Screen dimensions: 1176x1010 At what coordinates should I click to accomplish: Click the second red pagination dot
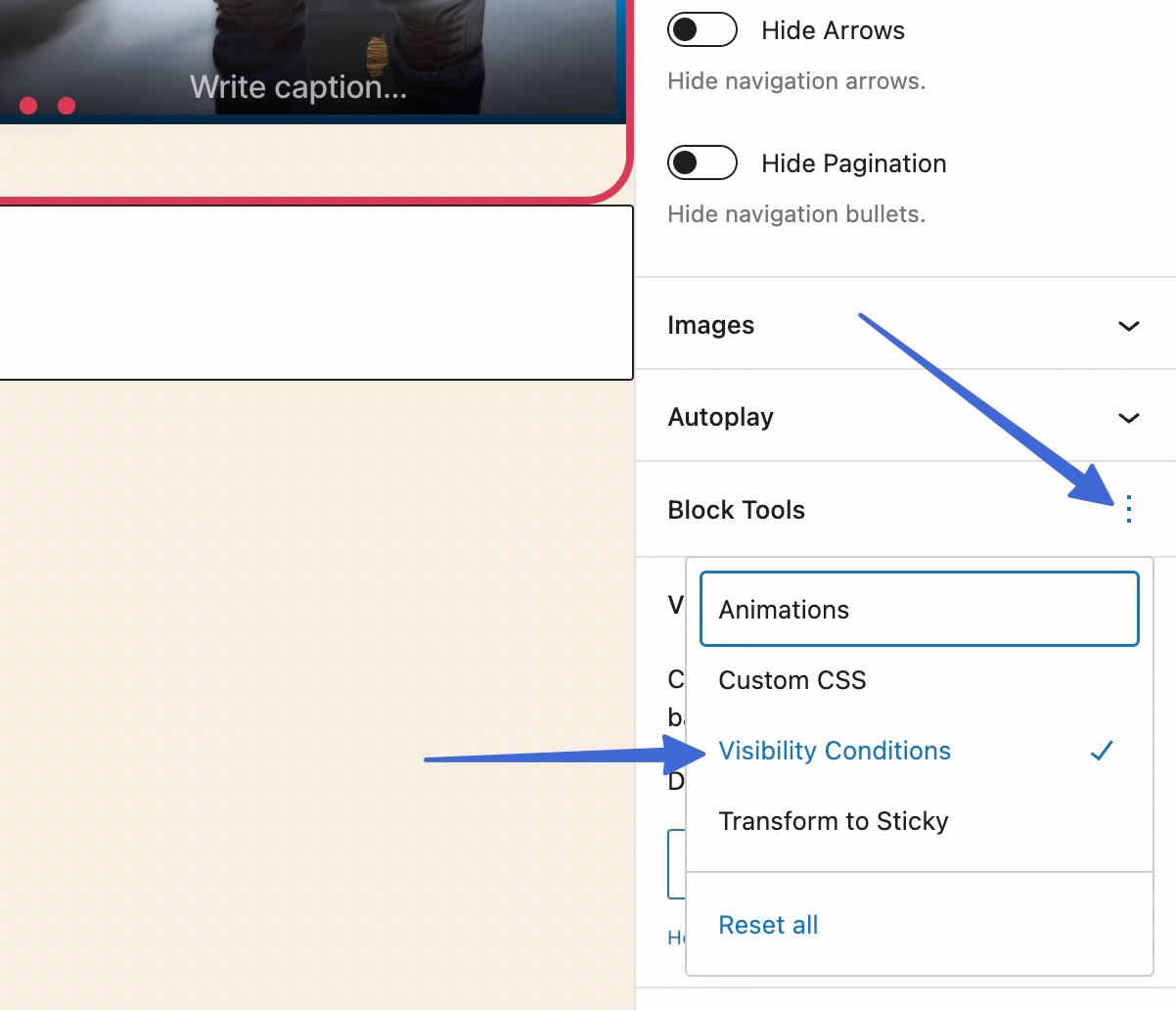click(x=65, y=105)
